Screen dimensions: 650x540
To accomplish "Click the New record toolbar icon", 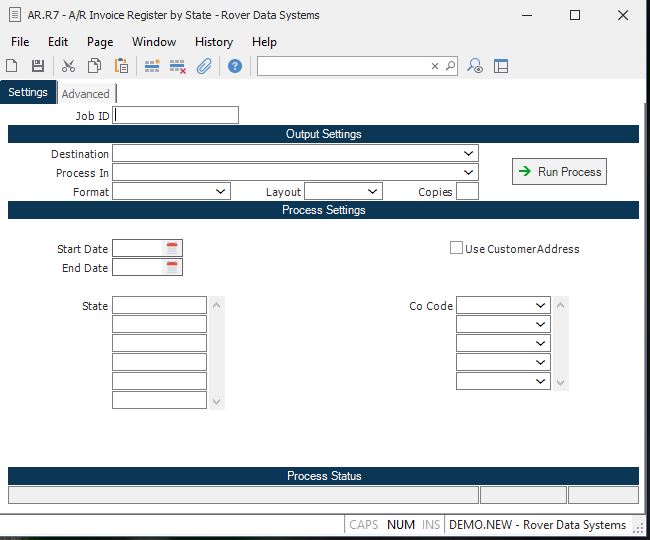I will pyautogui.click(x=12, y=66).
